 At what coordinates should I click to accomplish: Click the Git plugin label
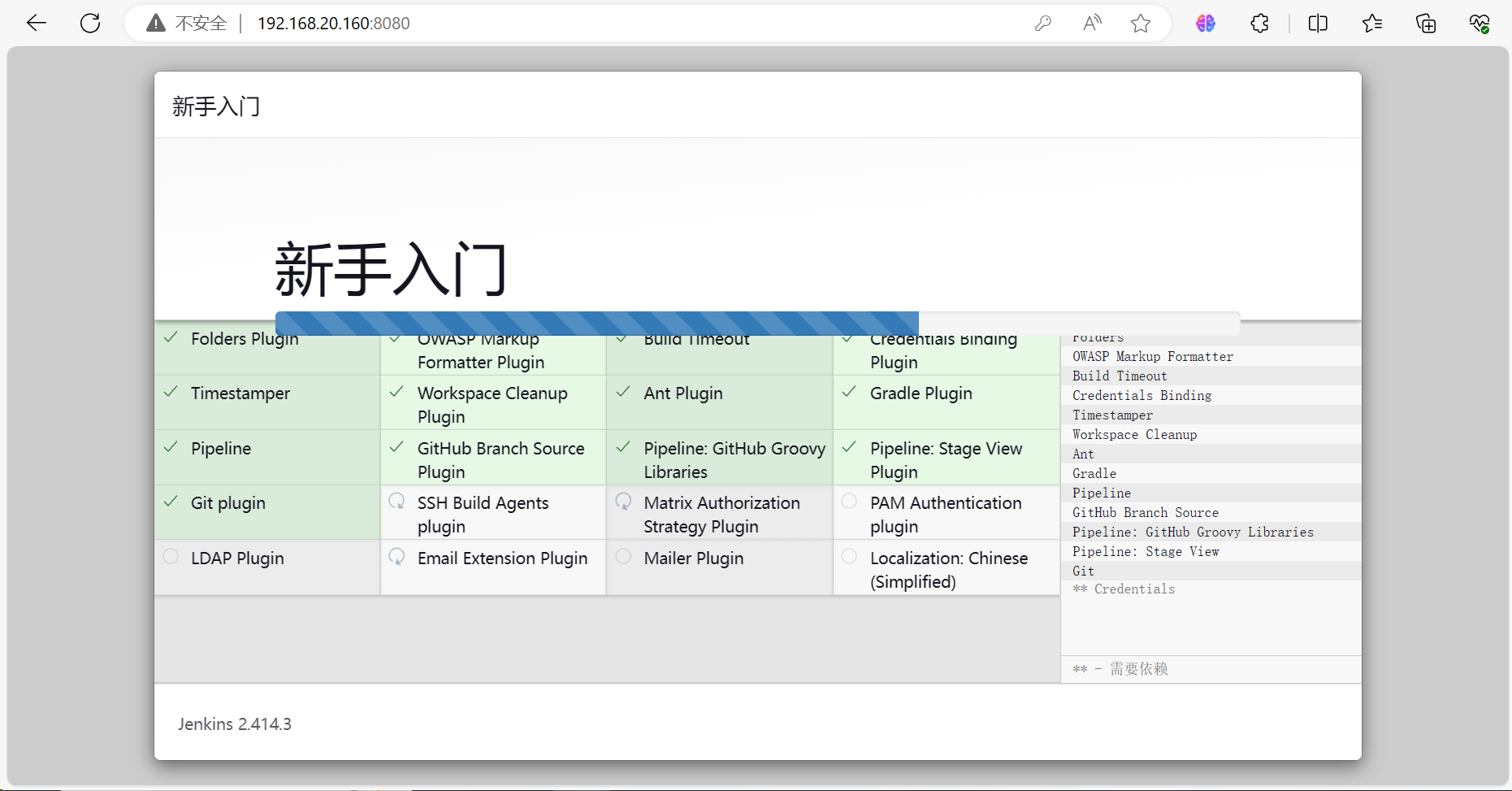point(228,503)
